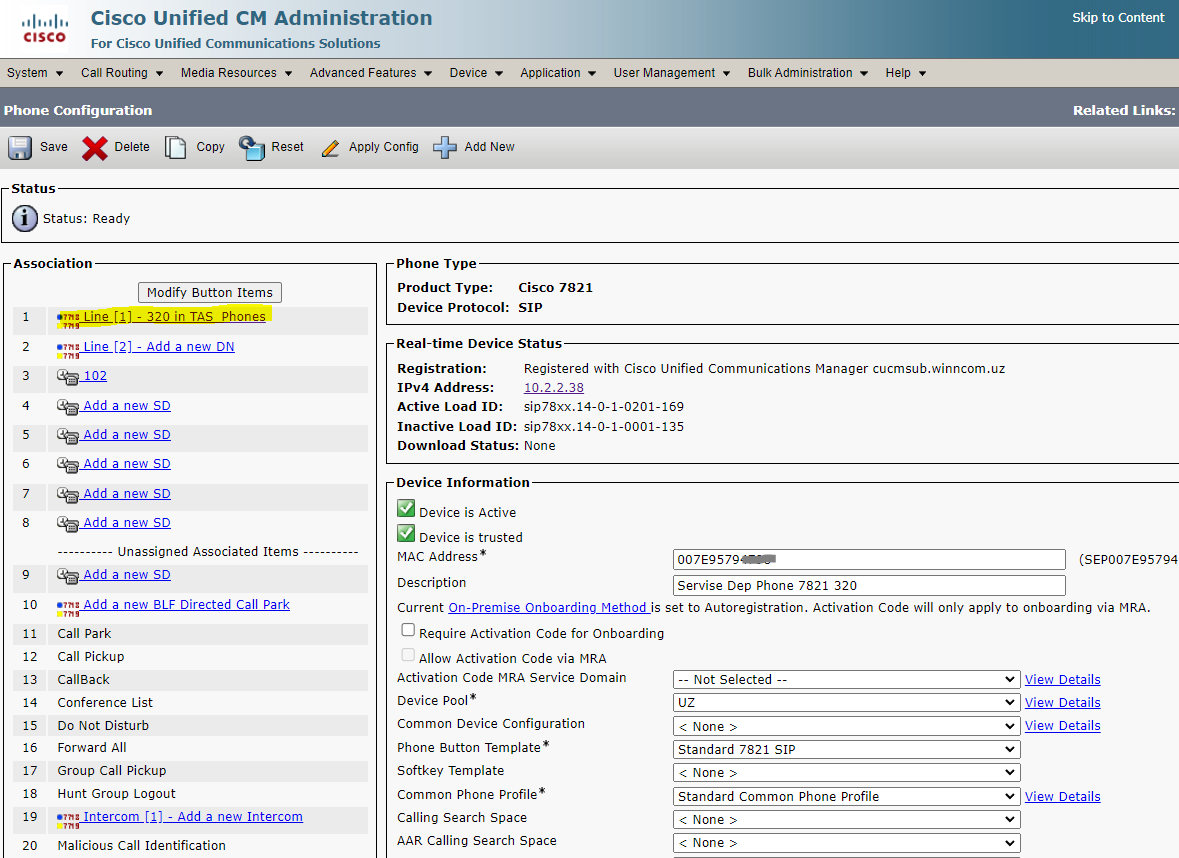Enable Require Activation Code for Onboarding
Image resolution: width=1179 pixels, height=858 pixels.
point(408,629)
